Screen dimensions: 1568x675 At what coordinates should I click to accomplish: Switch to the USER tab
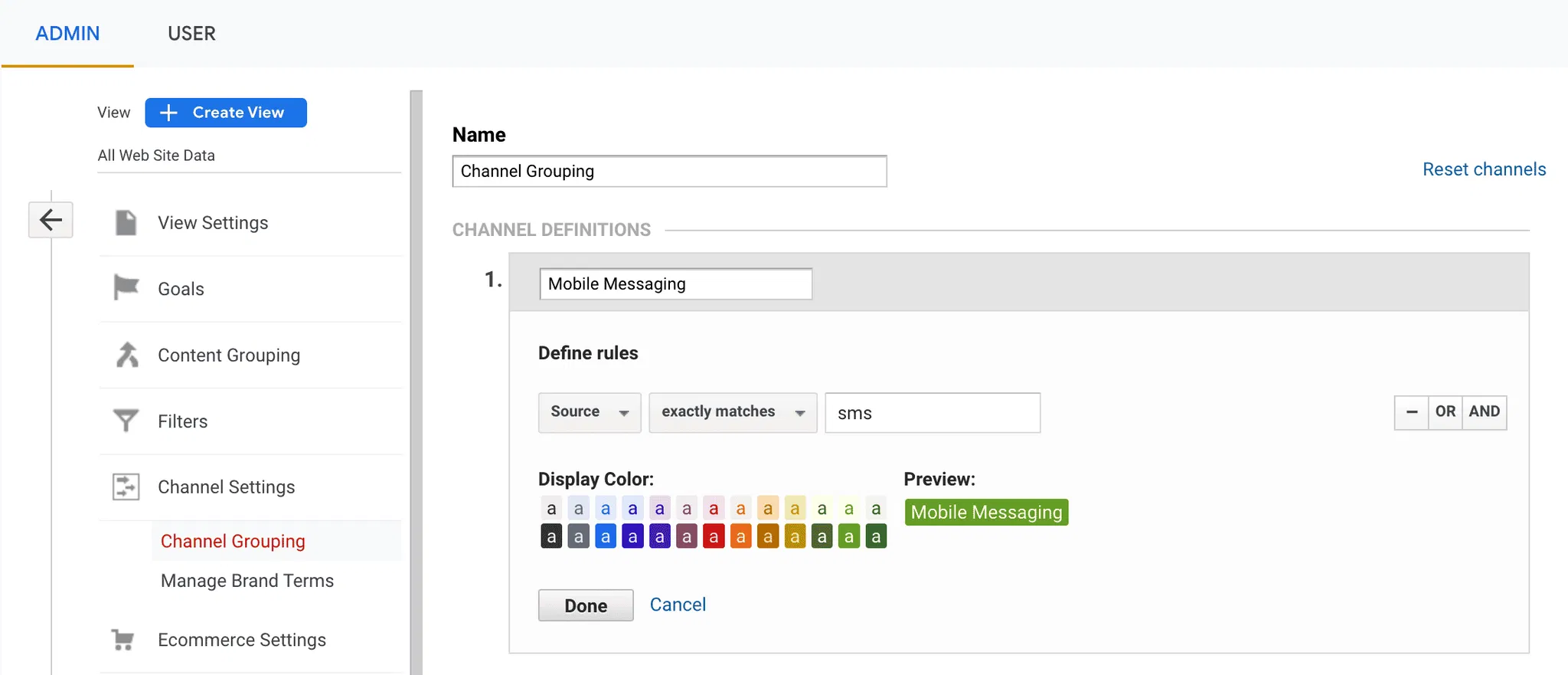(191, 34)
